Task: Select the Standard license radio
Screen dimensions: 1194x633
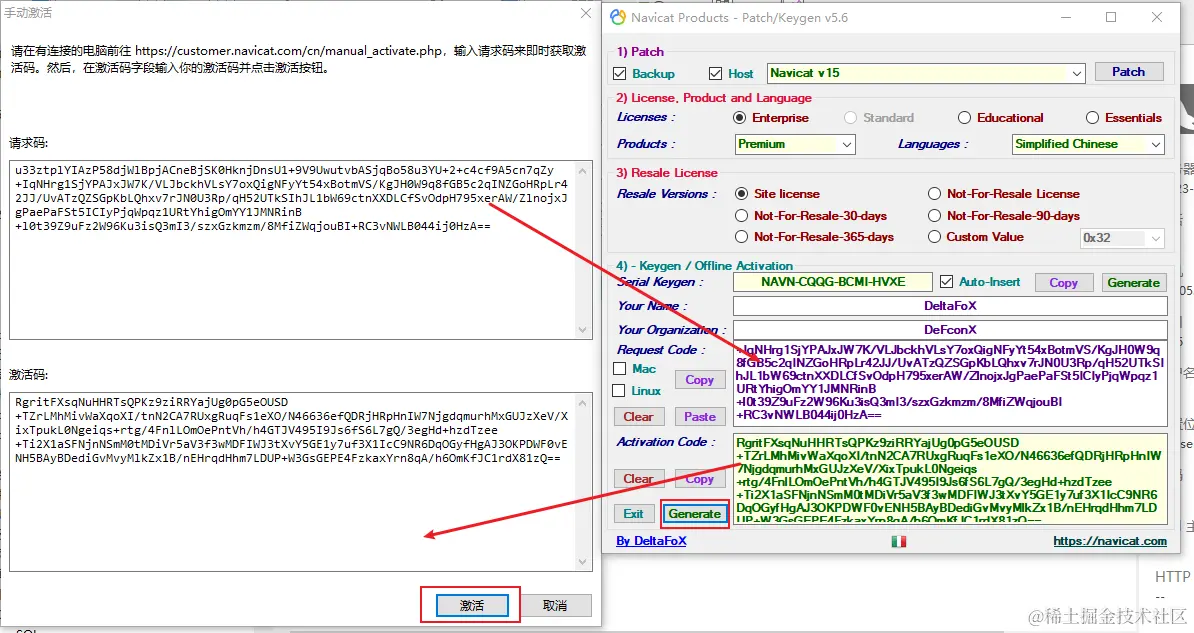Action: 851,117
